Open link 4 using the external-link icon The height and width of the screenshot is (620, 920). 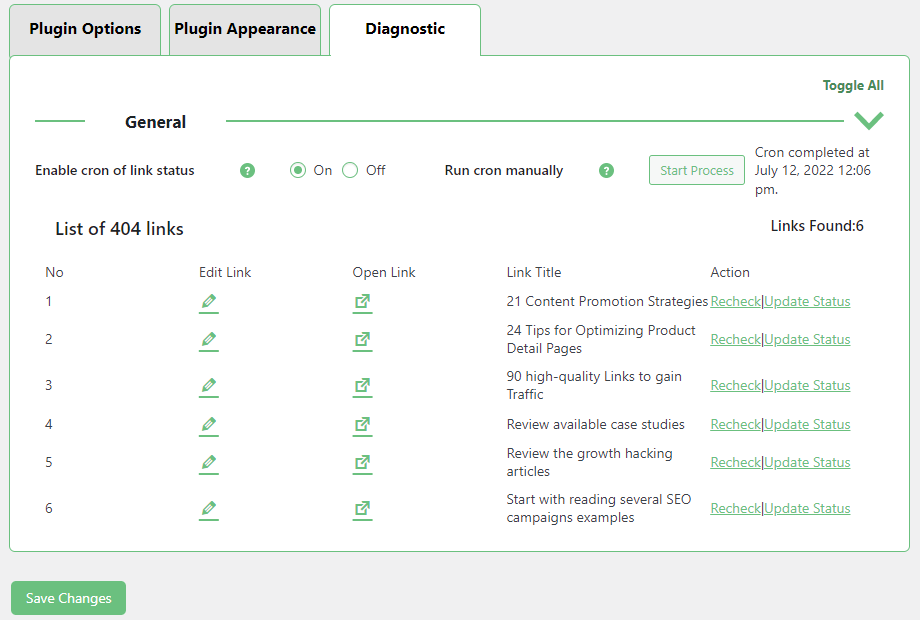click(x=362, y=425)
